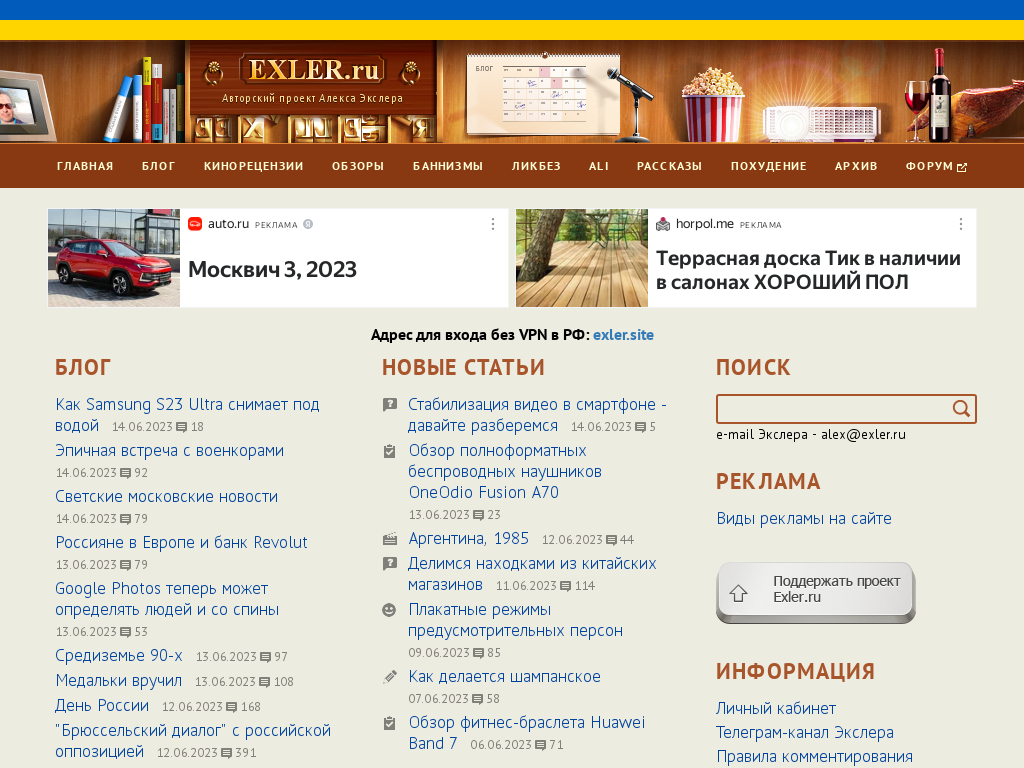Open the auto.ru ad options menu

pyautogui.click(x=493, y=225)
